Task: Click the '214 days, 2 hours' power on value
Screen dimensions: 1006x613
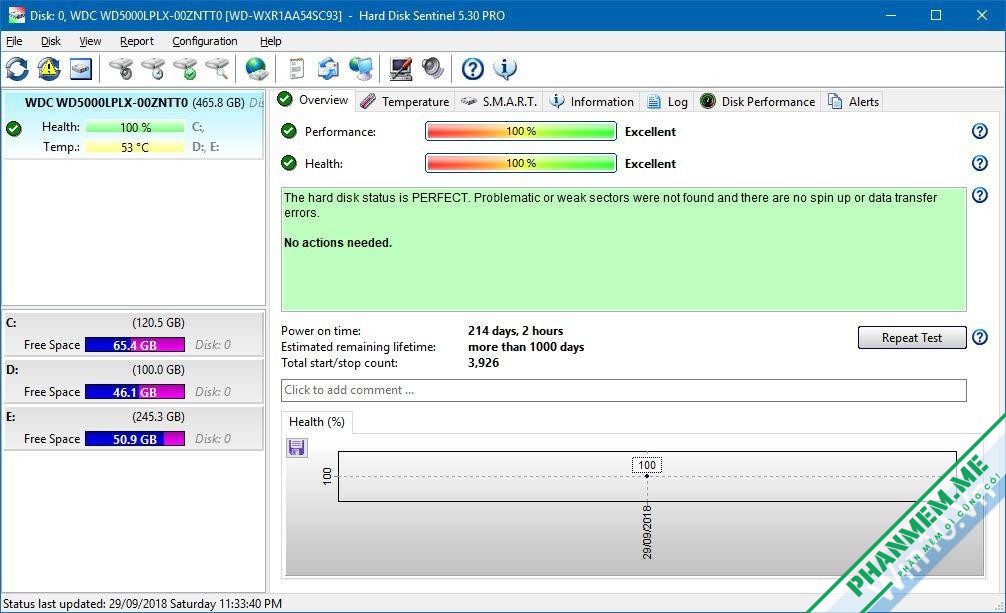Action: coord(515,331)
